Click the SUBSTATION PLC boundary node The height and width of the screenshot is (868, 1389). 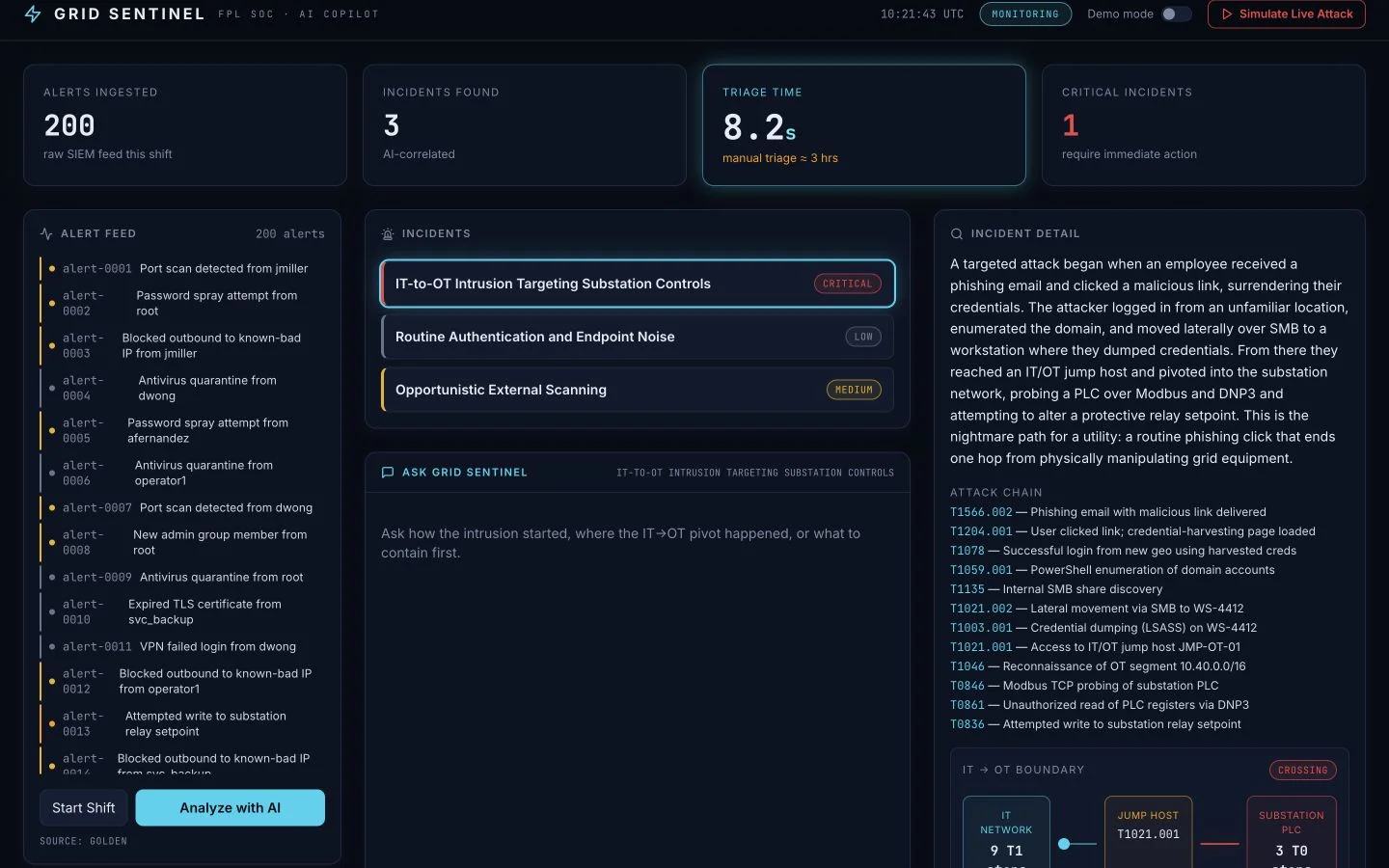pos(1292,832)
